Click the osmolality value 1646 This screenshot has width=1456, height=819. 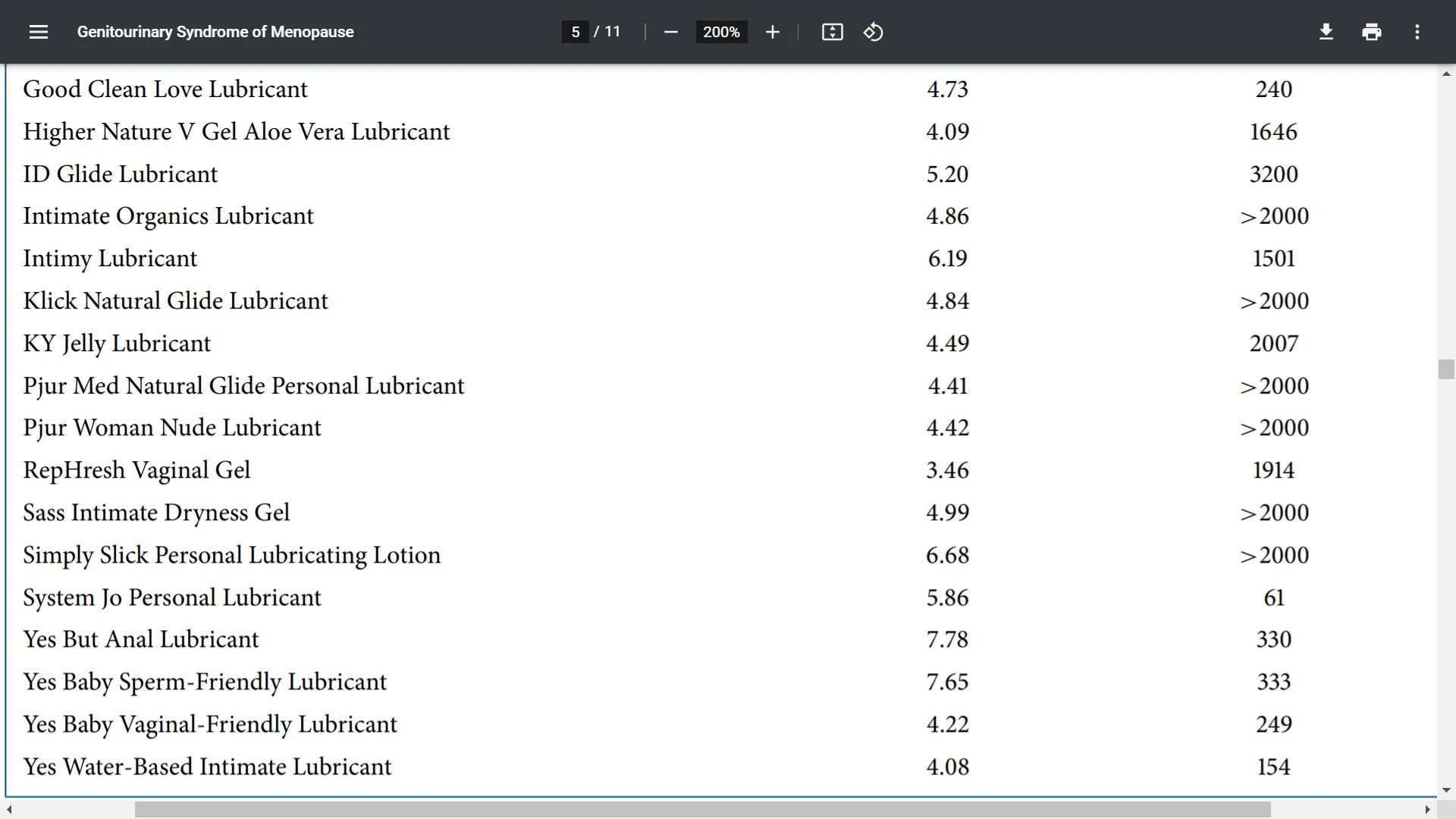pyautogui.click(x=1274, y=132)
